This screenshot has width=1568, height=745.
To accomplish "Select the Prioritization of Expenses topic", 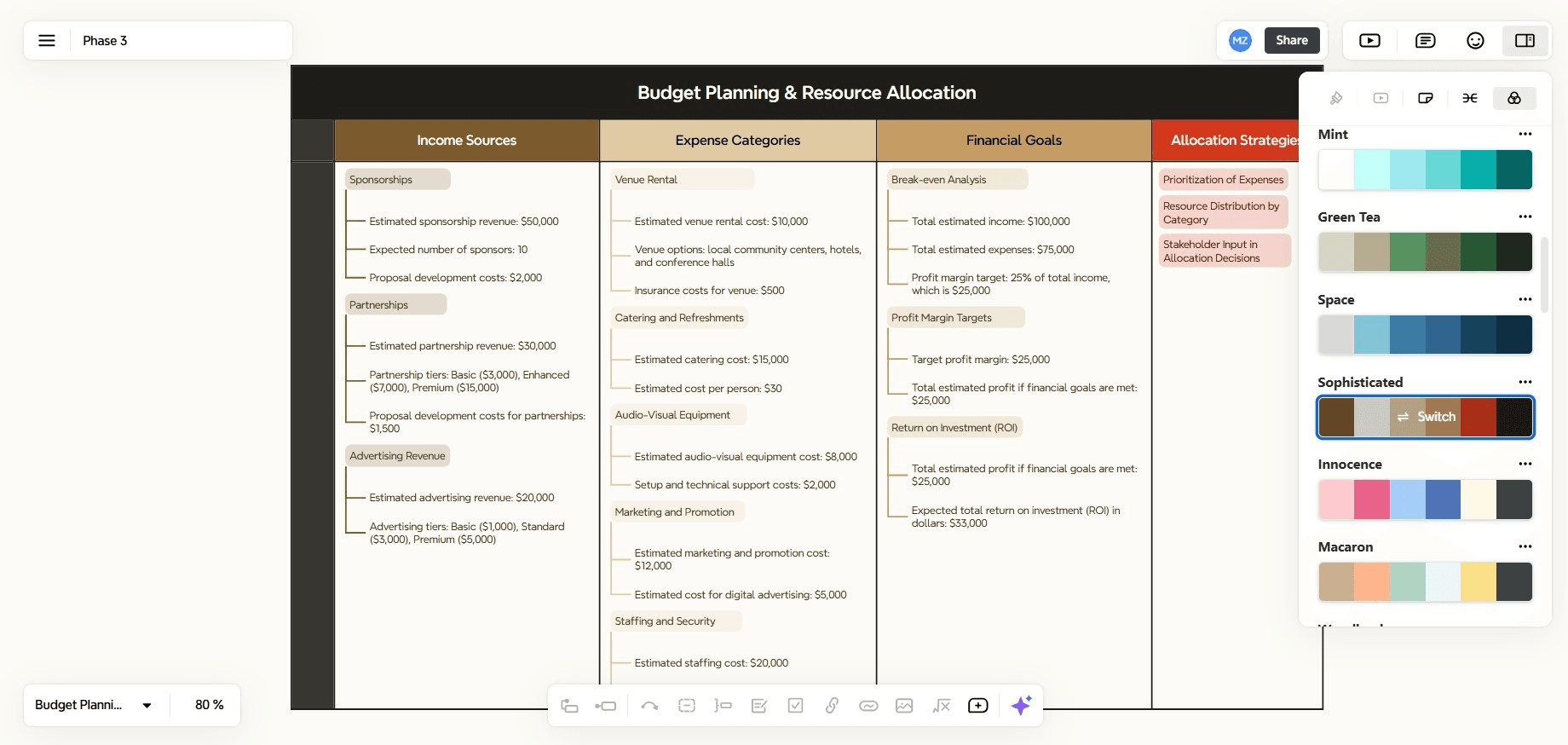I will (x=1223, y=180).
